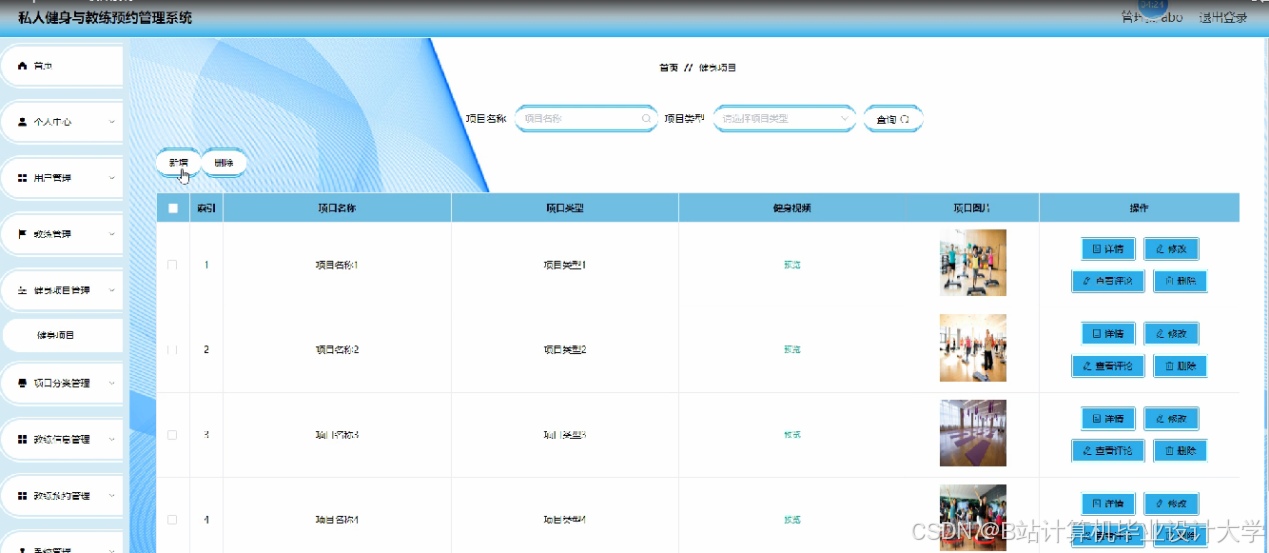
Task: Open the 教练信息管理 grid icon menu
Action: click(x=22, y=439)
